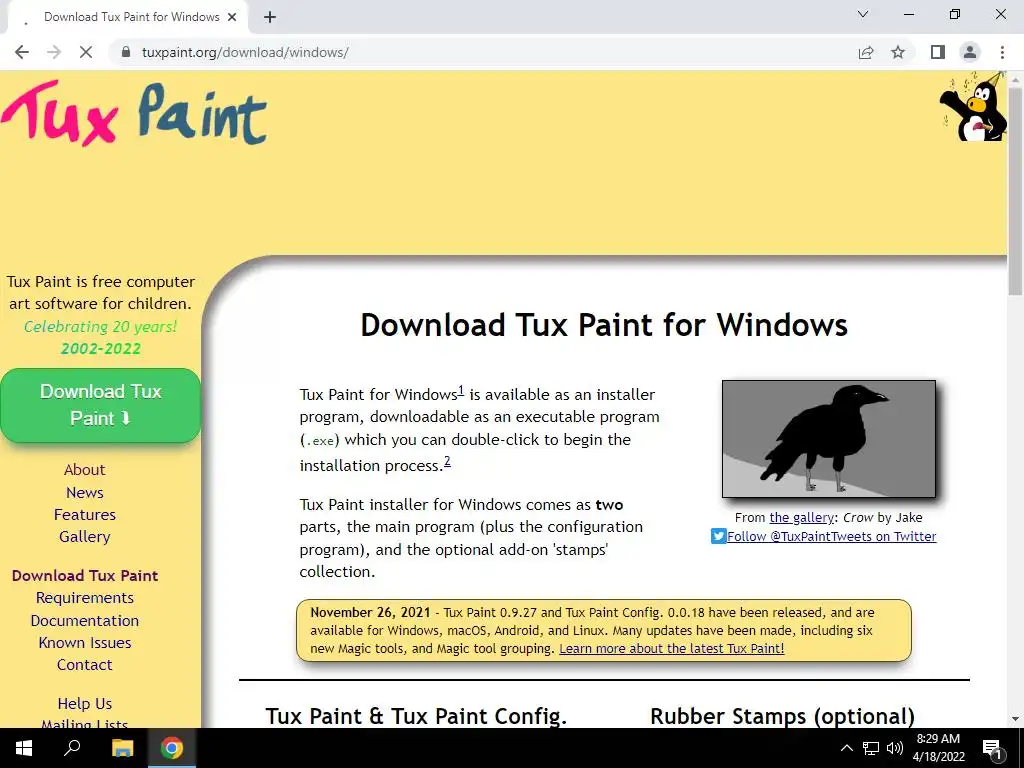Click Follow @TuxPaintTweets on Twitter link
Image resolution: width=1024 pixels, height=768 pixels.
point(831,536)
